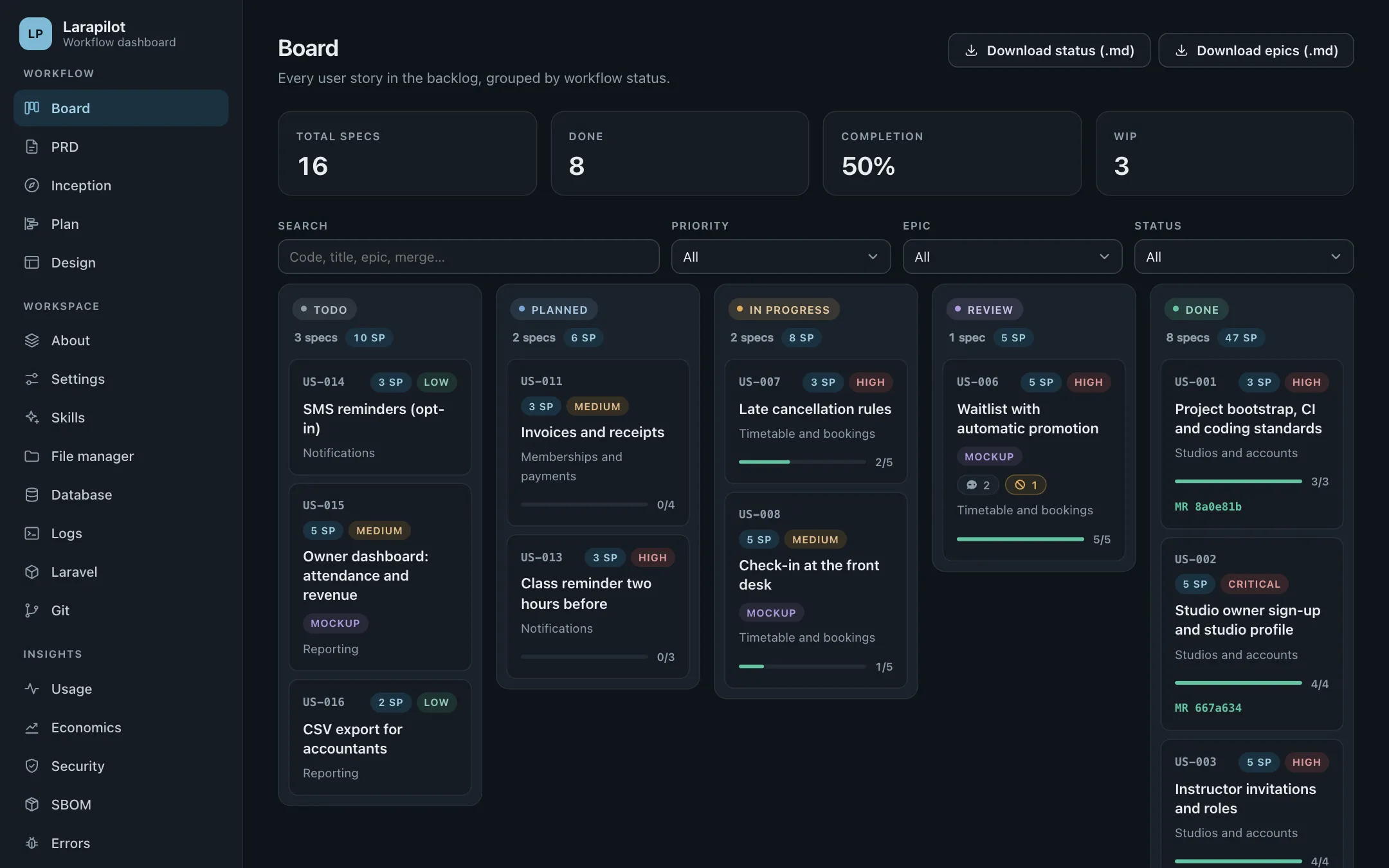Download epics markdown file
1389x868 pixels.
(1256, 50)
